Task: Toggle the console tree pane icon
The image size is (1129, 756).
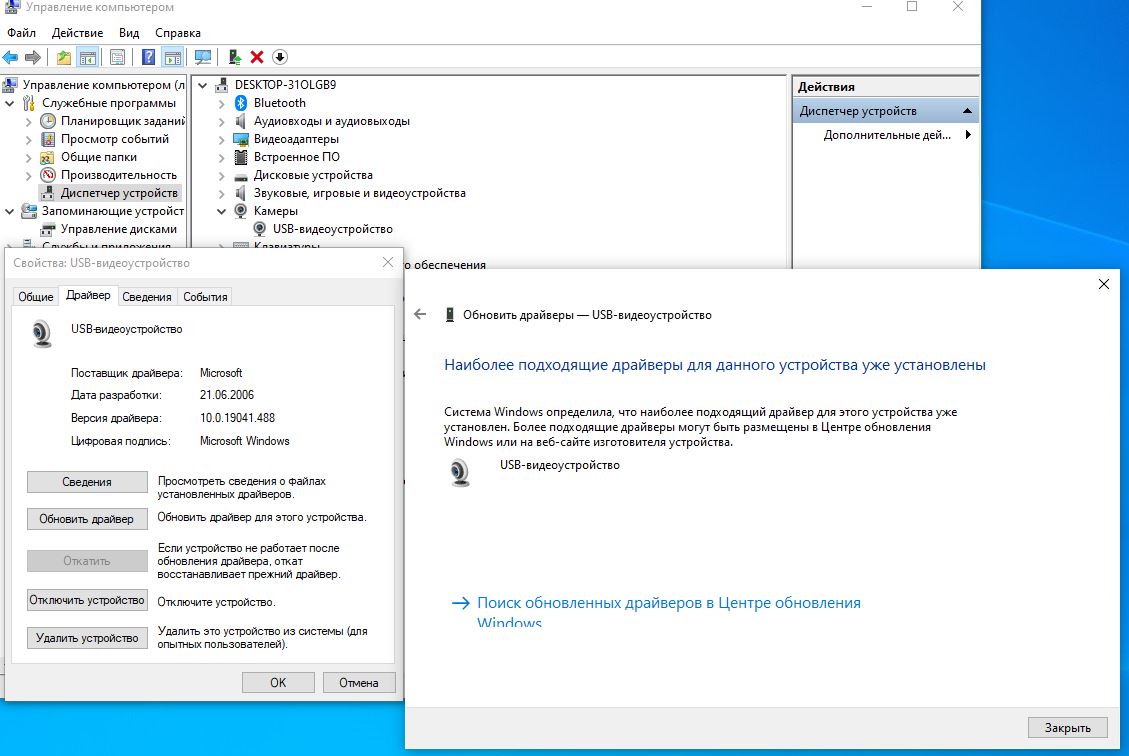Action: point(90,57)
